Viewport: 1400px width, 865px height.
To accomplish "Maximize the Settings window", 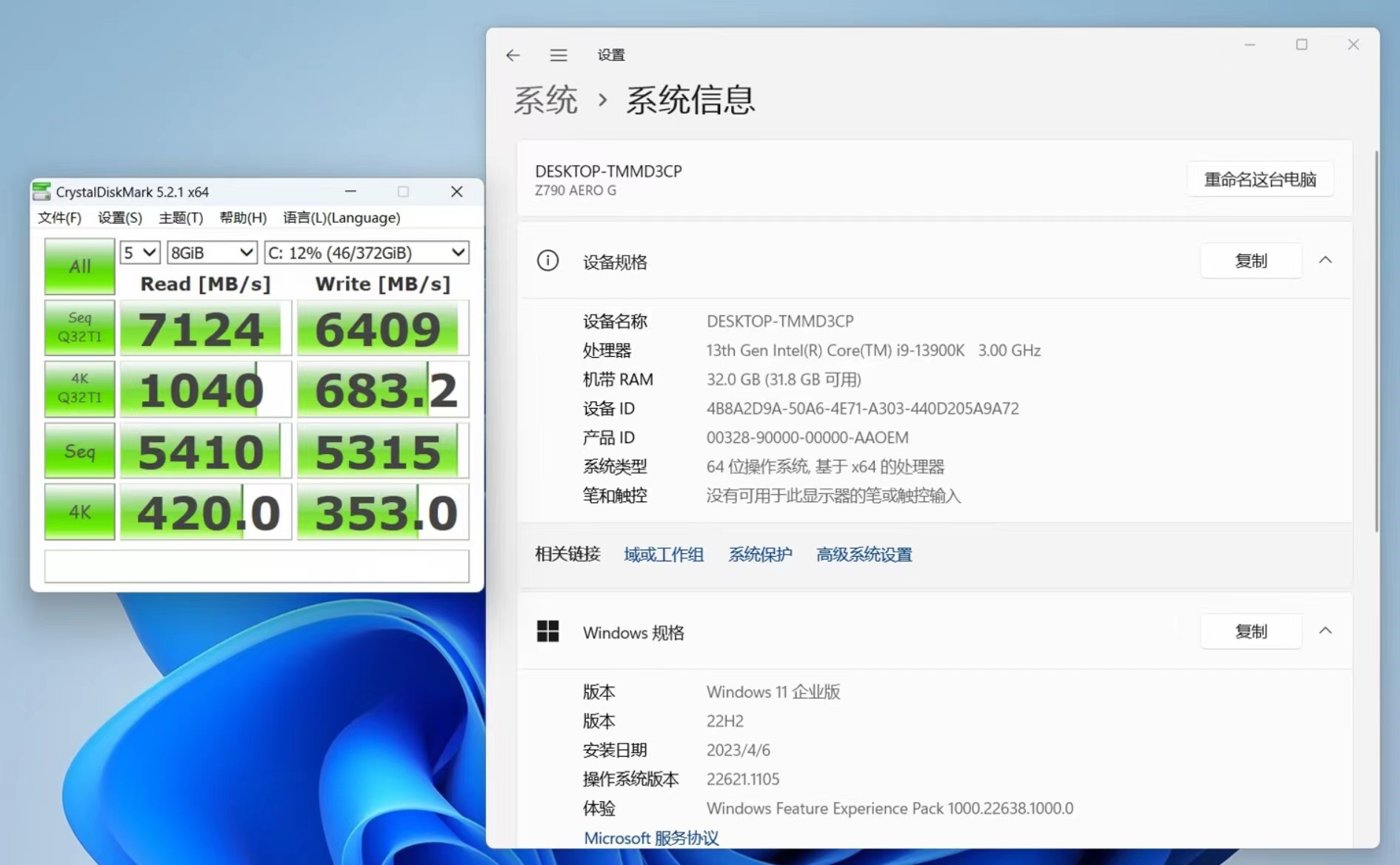I will [1301, 45].
